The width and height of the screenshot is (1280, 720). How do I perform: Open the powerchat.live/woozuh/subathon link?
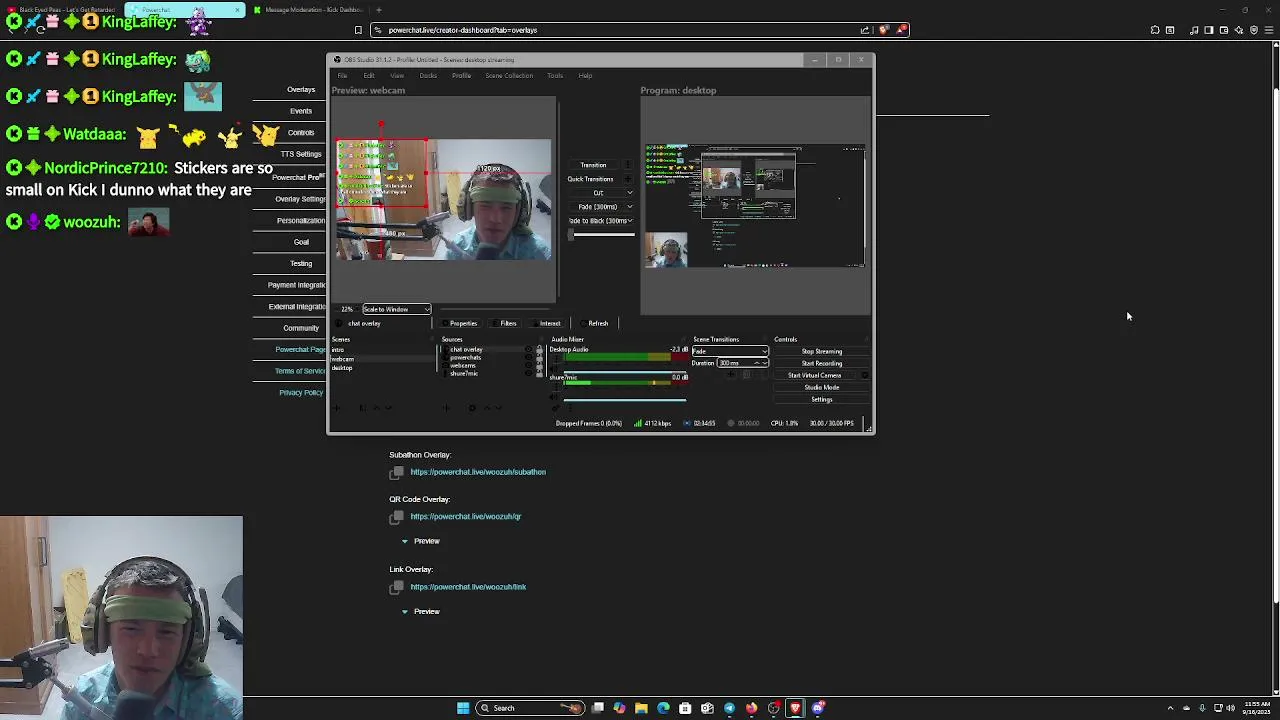pos(478,472)
